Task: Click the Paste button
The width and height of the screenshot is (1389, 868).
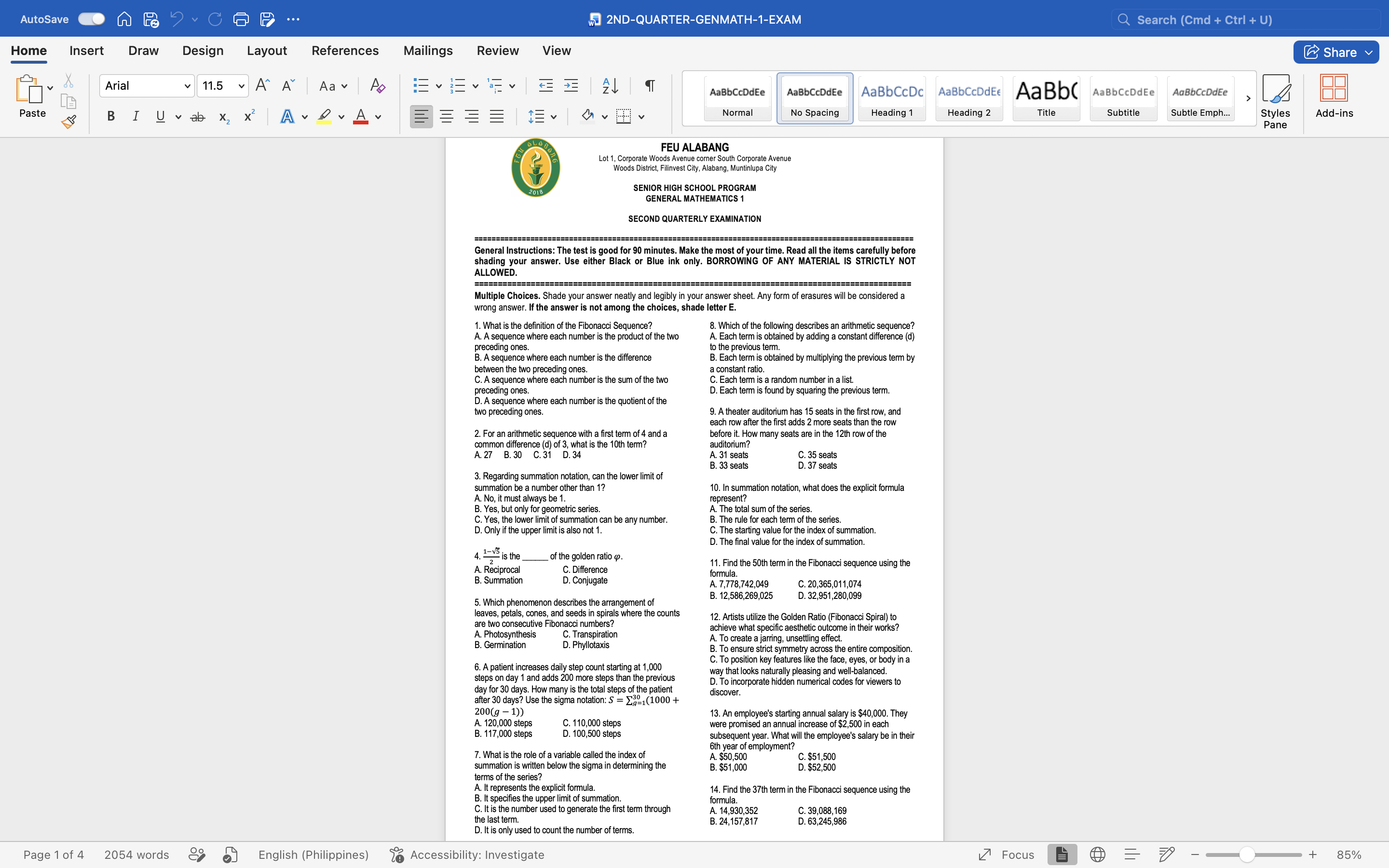Action: (32, 96)
